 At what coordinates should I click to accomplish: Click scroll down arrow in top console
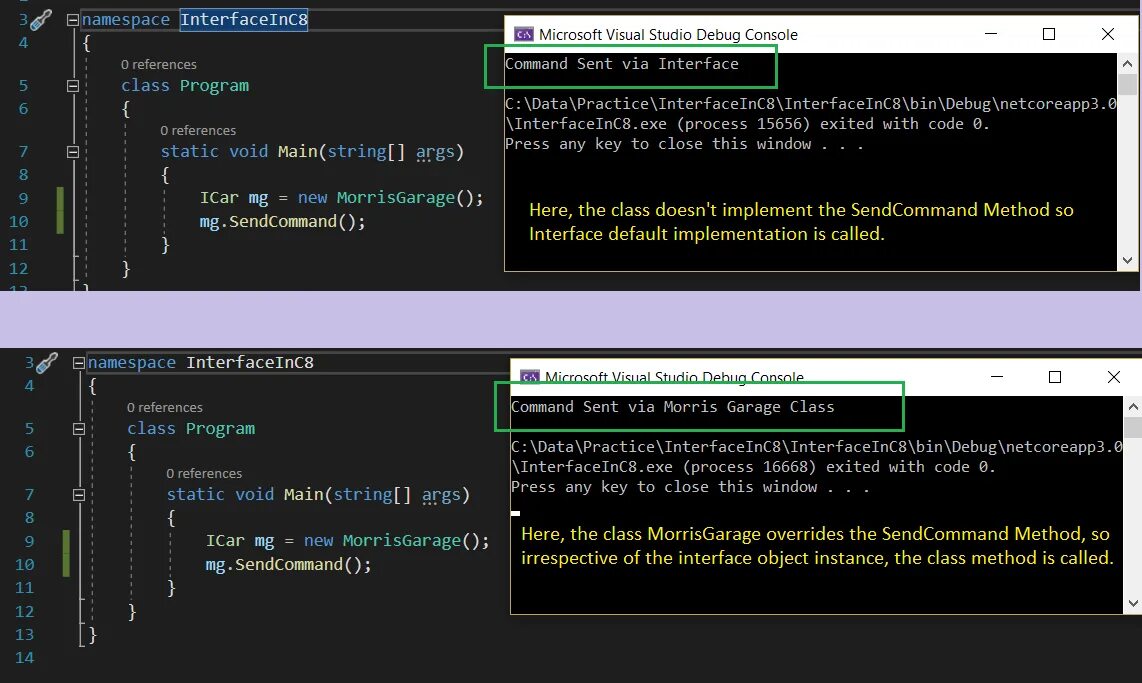coord(1127,260)
